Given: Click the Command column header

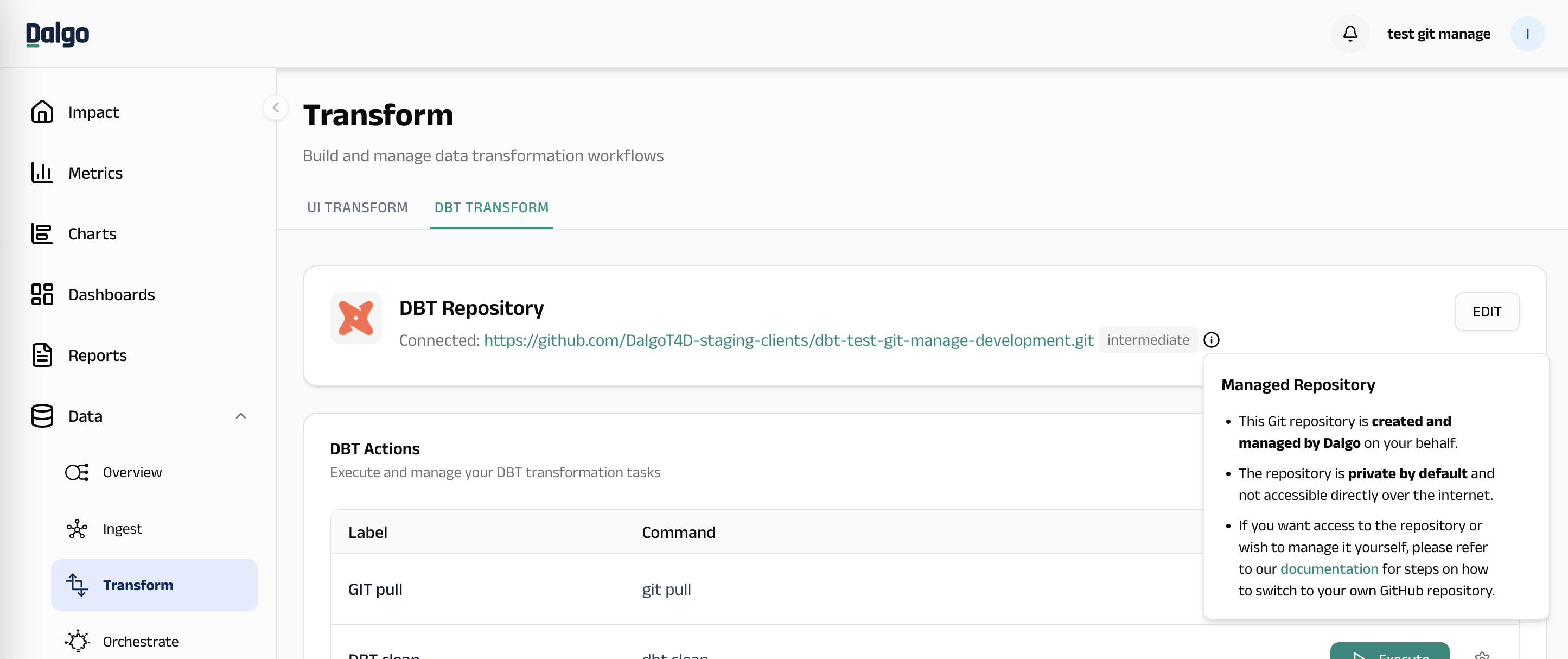Looking at the screenshot, I should (679, 533).
